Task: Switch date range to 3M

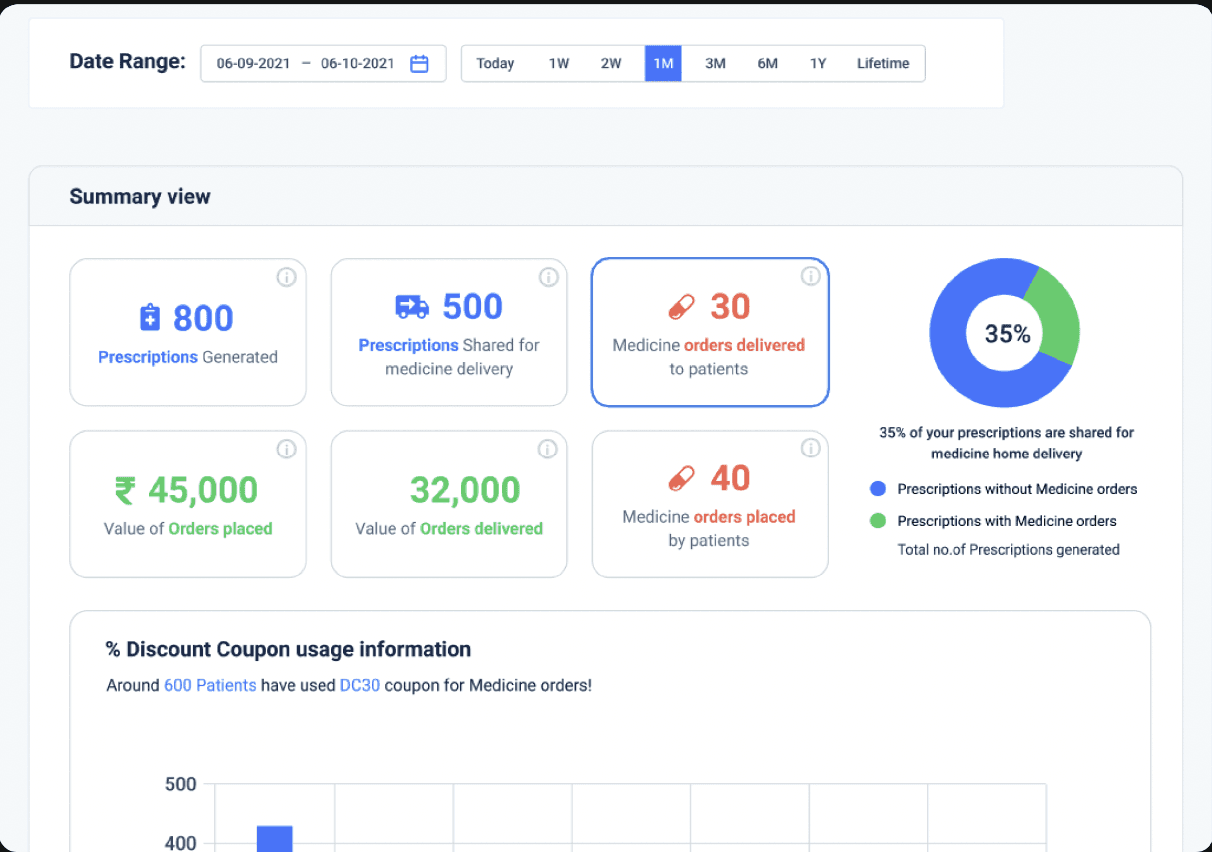Action: click(715, 63)
